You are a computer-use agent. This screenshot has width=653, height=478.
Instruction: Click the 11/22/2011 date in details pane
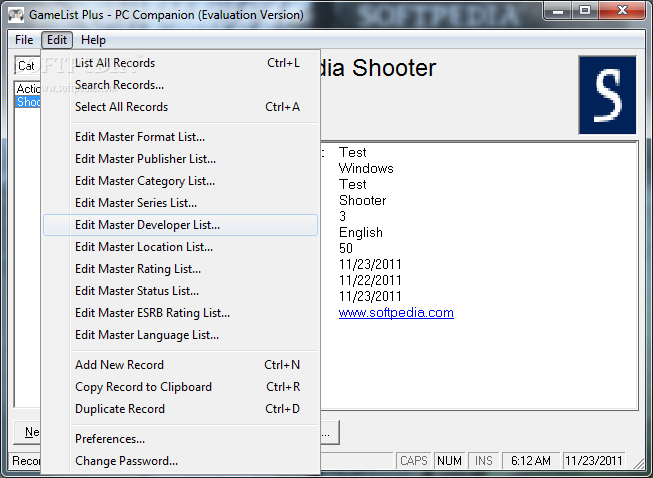(370, 281)
